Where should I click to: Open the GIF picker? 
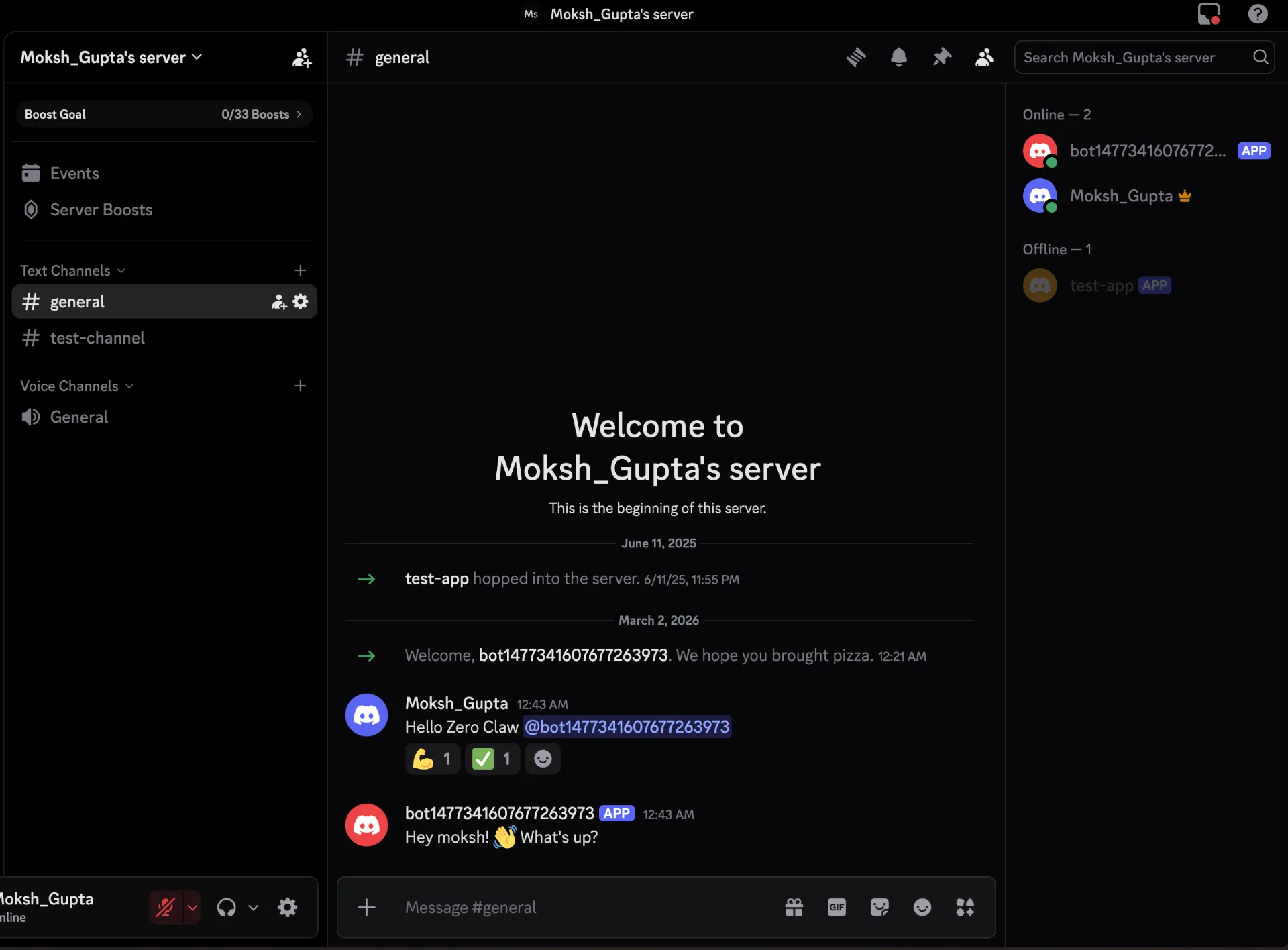point(837,907)
